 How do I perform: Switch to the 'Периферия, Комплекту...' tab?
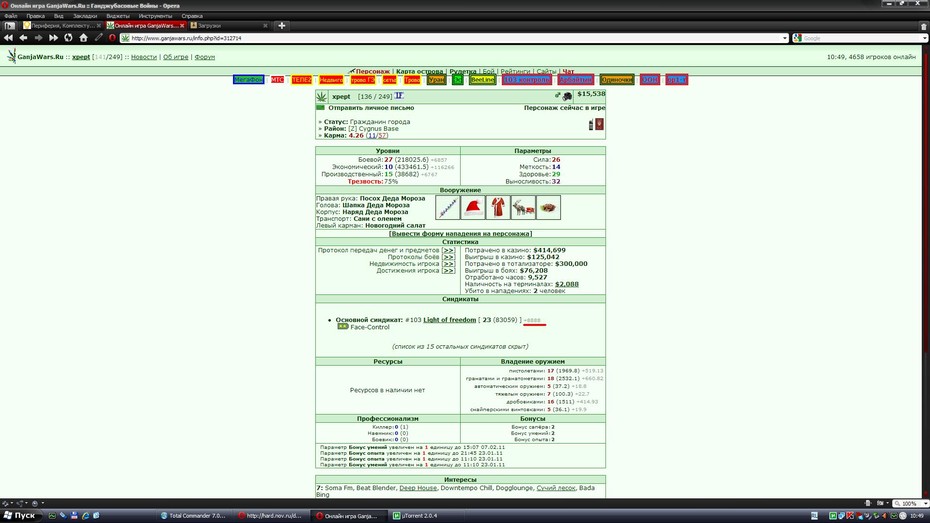pos(62,25)
